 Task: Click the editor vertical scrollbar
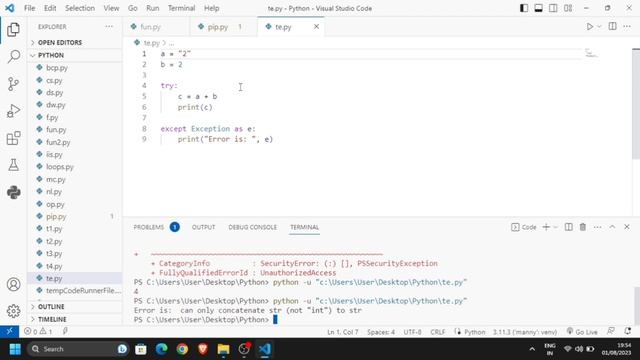pos(636,104)
